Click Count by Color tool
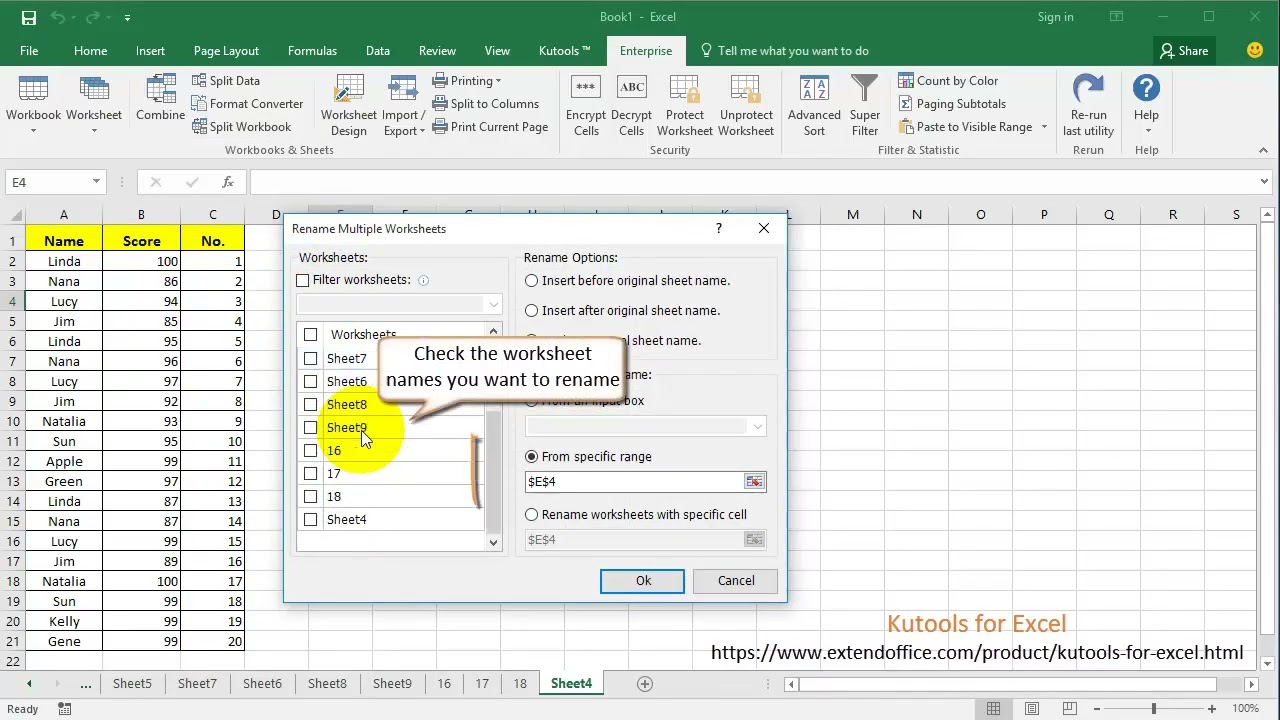This screenshot has width=1280, height=720. click(x=948, y=81)
